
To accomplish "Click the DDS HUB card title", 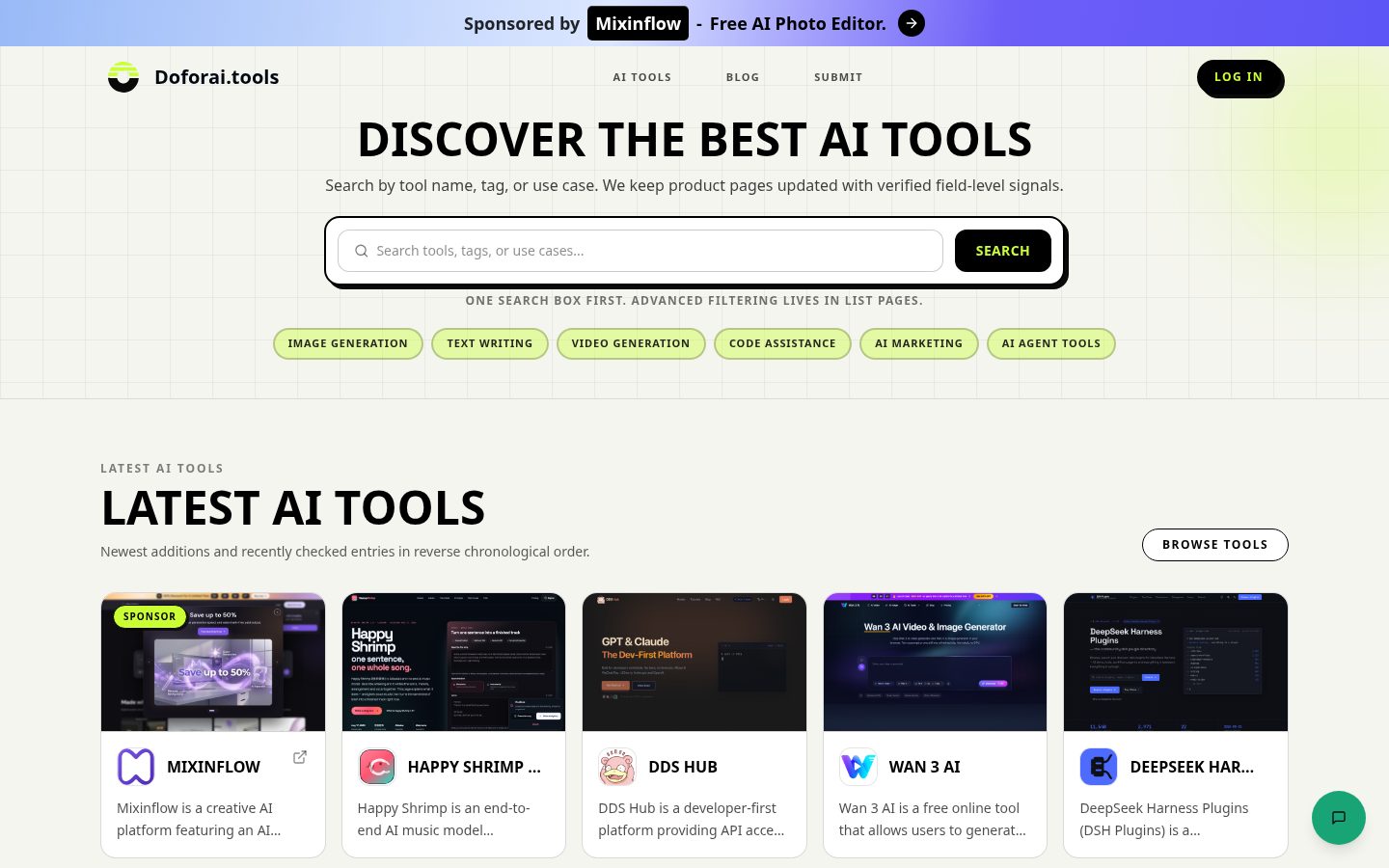I will pyautogui.click(x=683, y=767).
